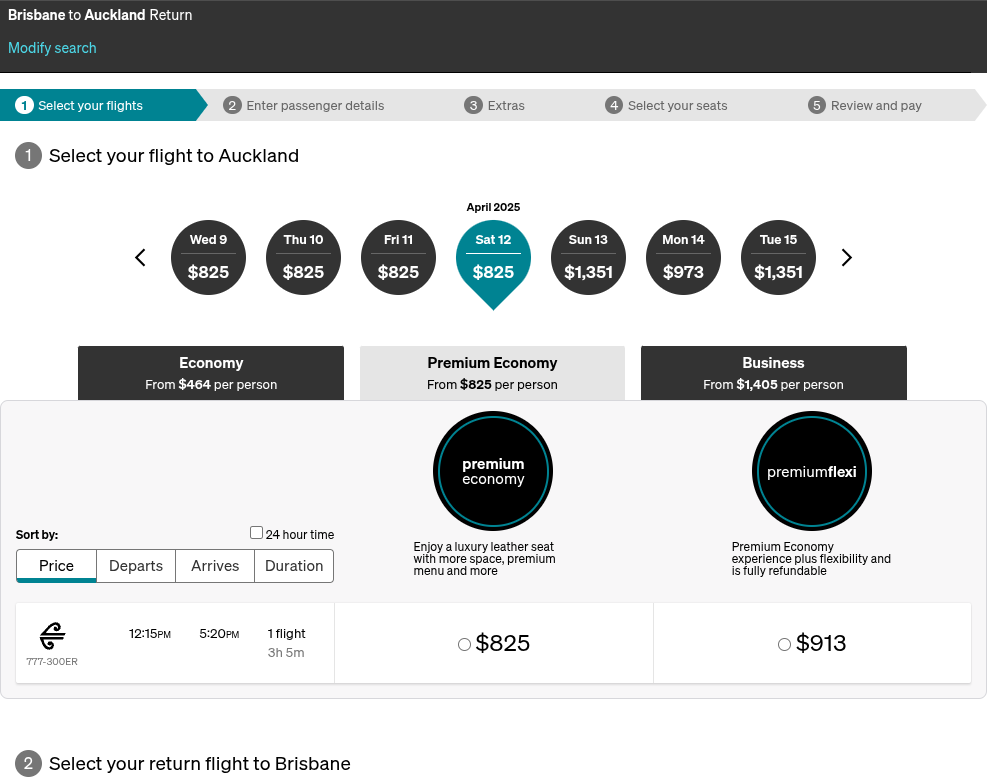Click the premium economy round badge
The image size is (987, 777).
(493, 471)
